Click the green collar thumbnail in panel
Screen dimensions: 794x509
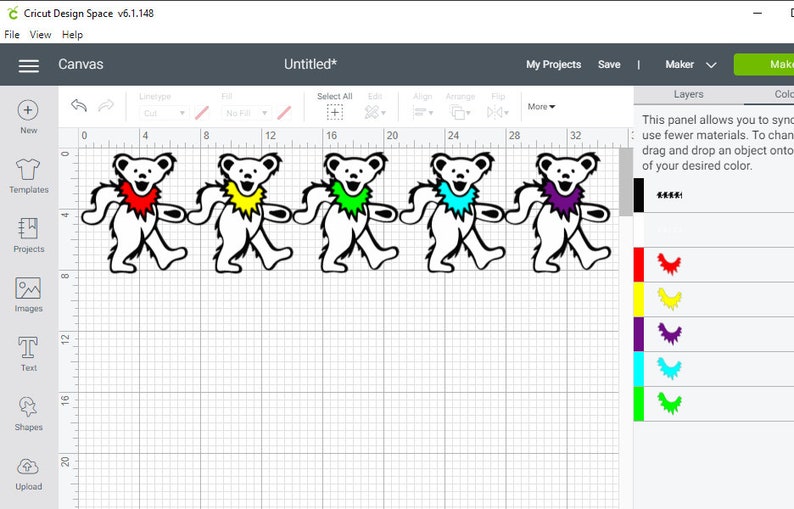[x=669, y=403]
